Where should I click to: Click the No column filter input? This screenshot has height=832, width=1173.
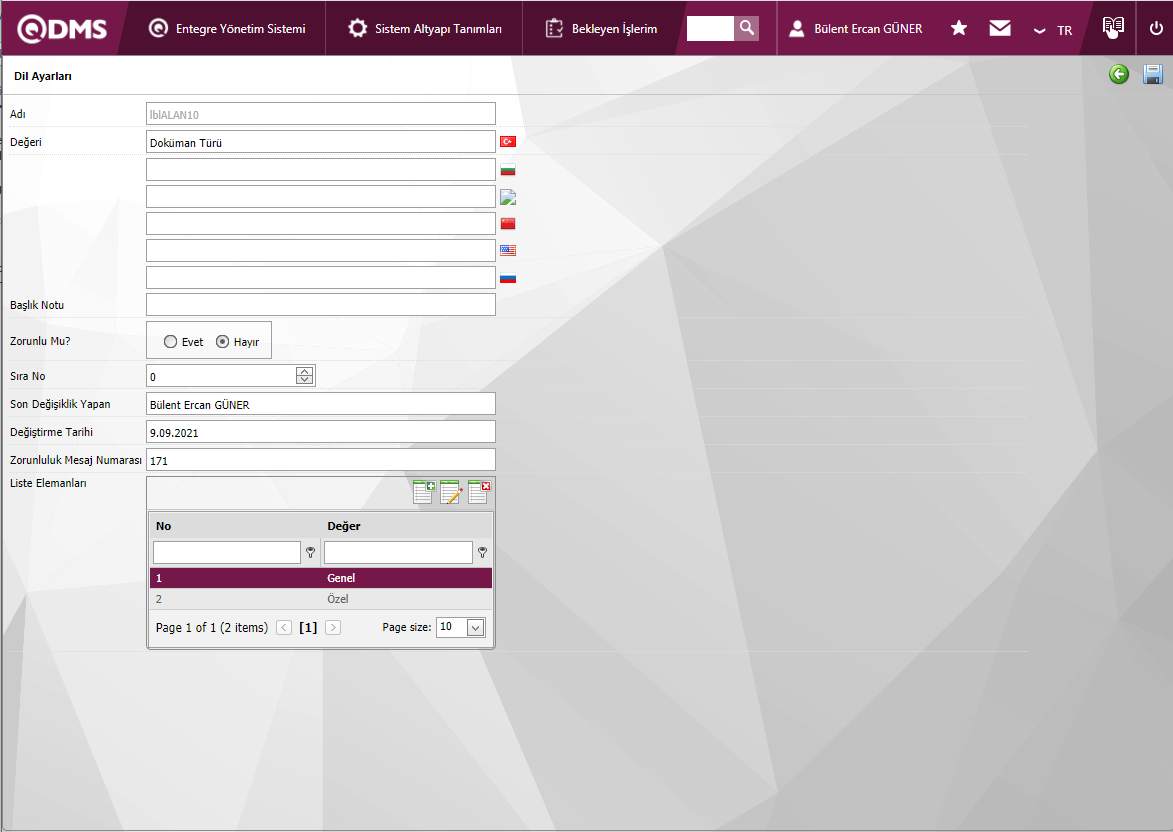tap(227, 552)
